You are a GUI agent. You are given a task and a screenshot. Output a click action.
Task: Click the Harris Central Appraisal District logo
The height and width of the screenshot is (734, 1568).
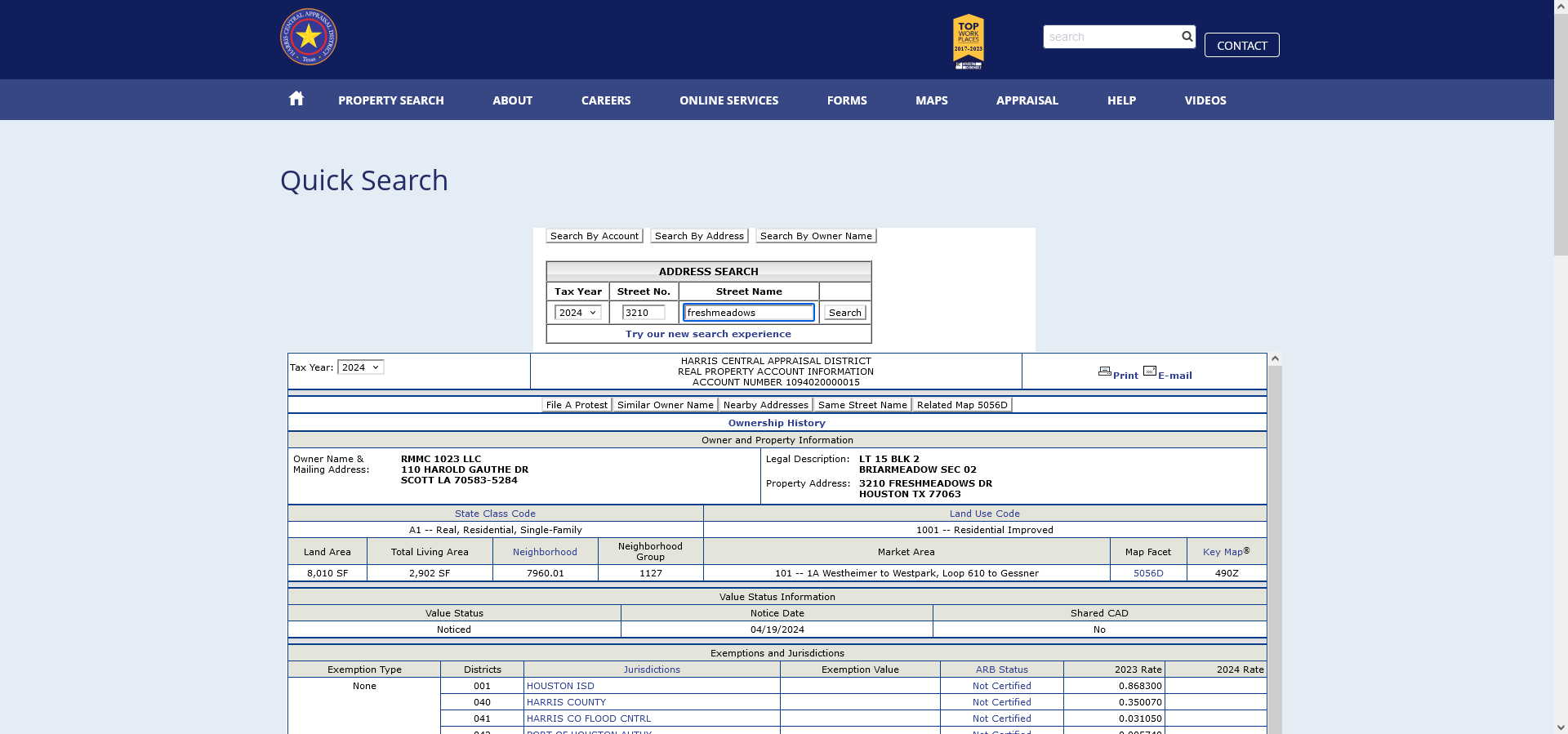309,37
